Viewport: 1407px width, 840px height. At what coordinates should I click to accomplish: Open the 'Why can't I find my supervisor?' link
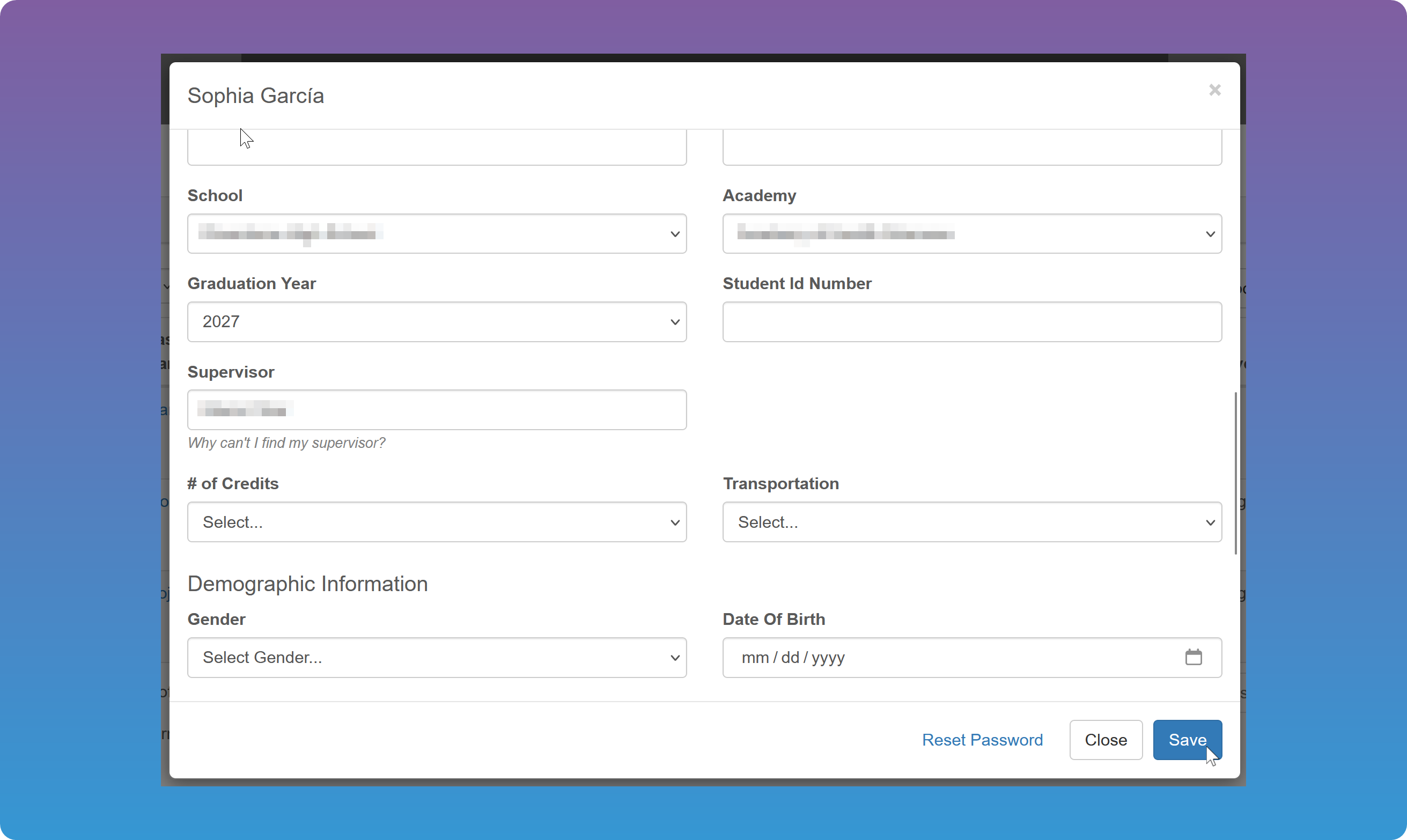coord(286,443)
